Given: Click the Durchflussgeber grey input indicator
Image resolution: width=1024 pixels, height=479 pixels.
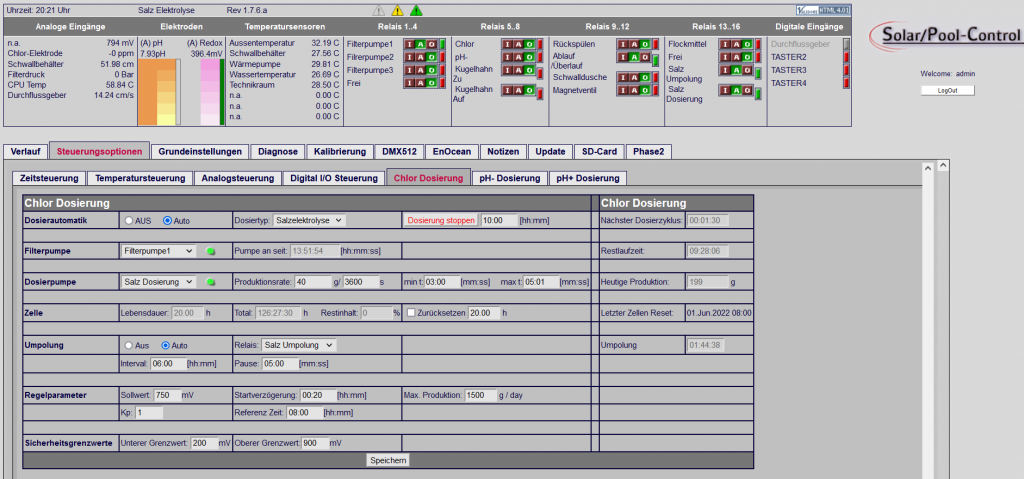Looking at the screenshot, I should (846, 44).
